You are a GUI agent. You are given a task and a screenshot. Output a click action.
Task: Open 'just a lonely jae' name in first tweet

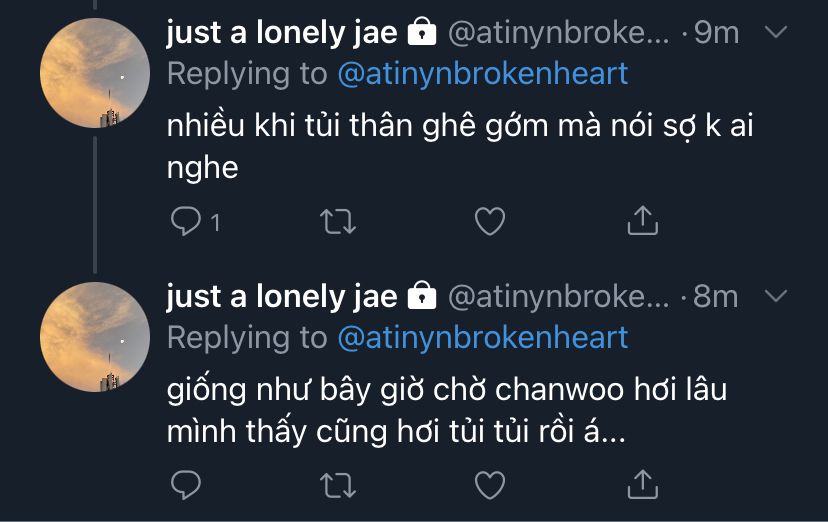click(x=281, y=33)
